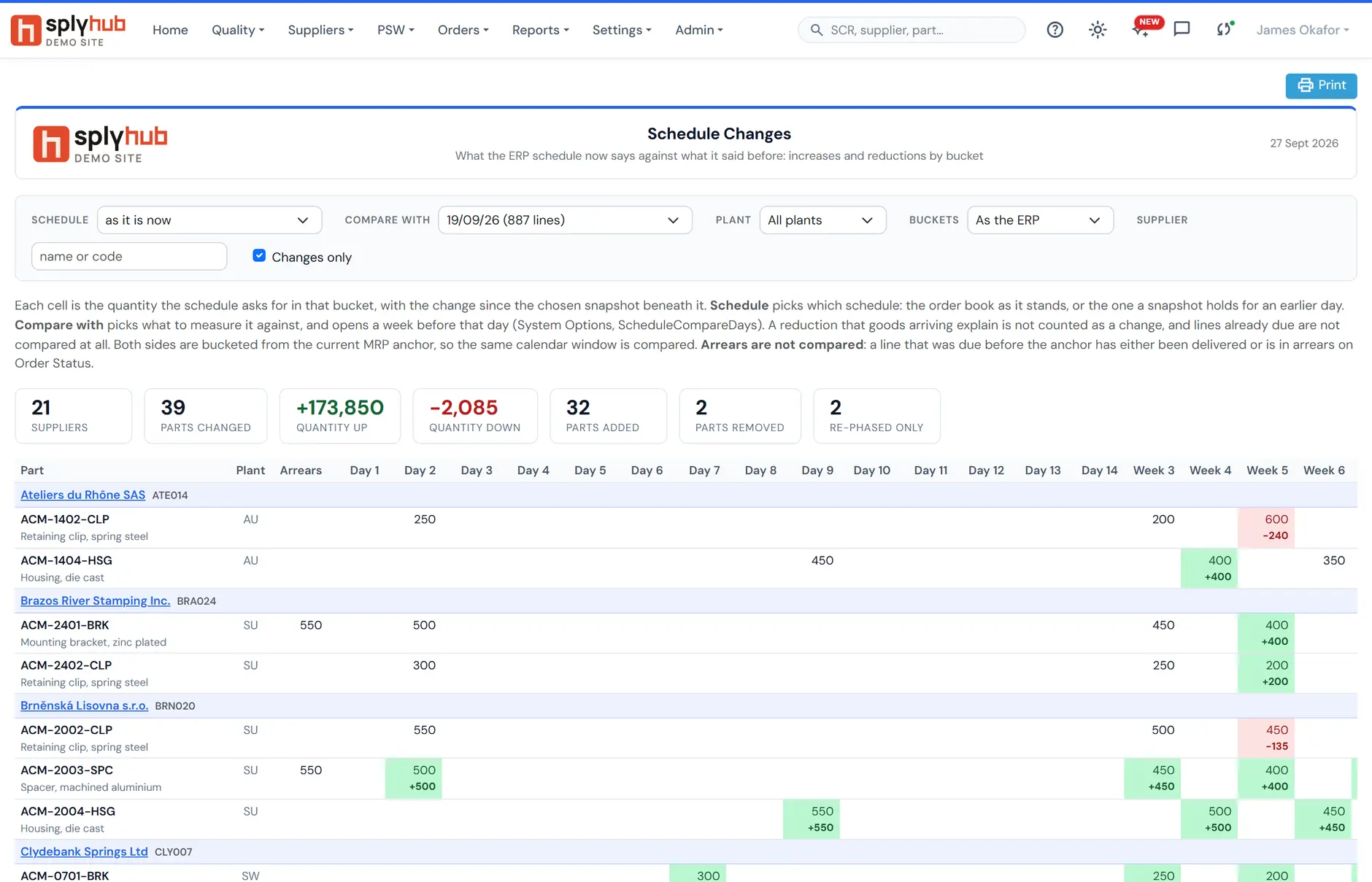The image size is (1372, 882).
Task: Click the +550 Day 9 cell for ACM-2004-HSG
Action: pyautogui.click(x=812, y=819)
